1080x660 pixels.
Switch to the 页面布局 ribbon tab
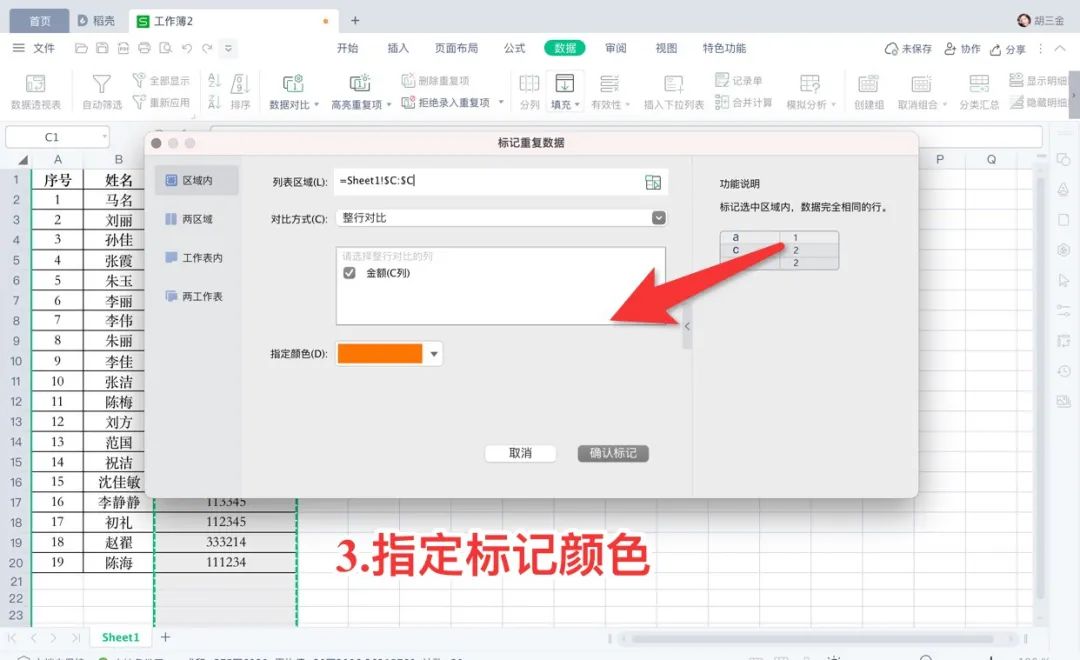(456, 48)
